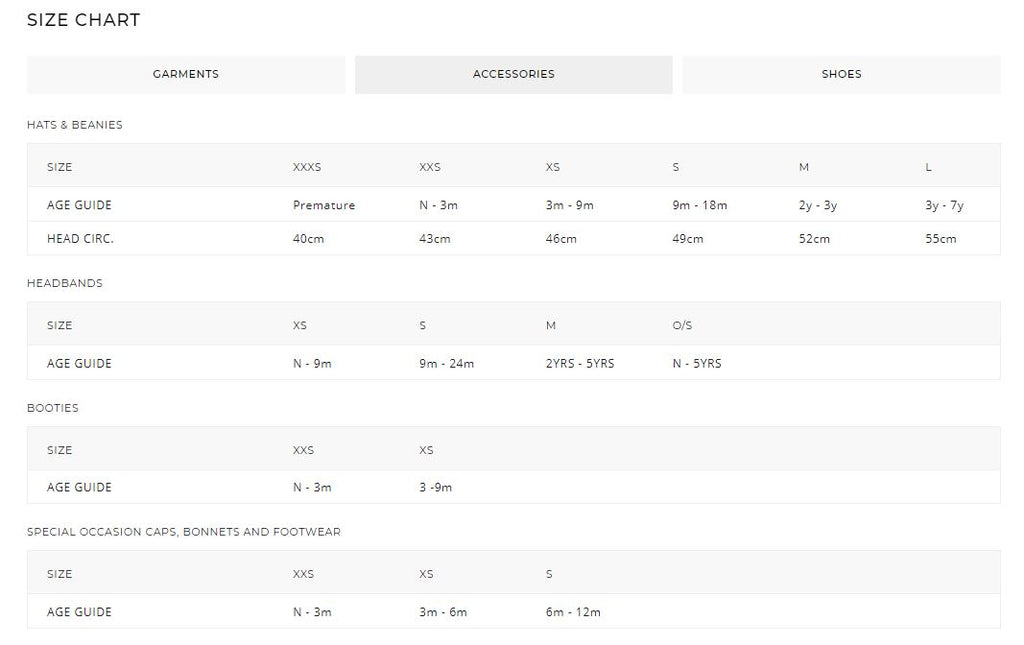Open the Shoes tab
Viewport: 1024px width, 645px height.
842,74
